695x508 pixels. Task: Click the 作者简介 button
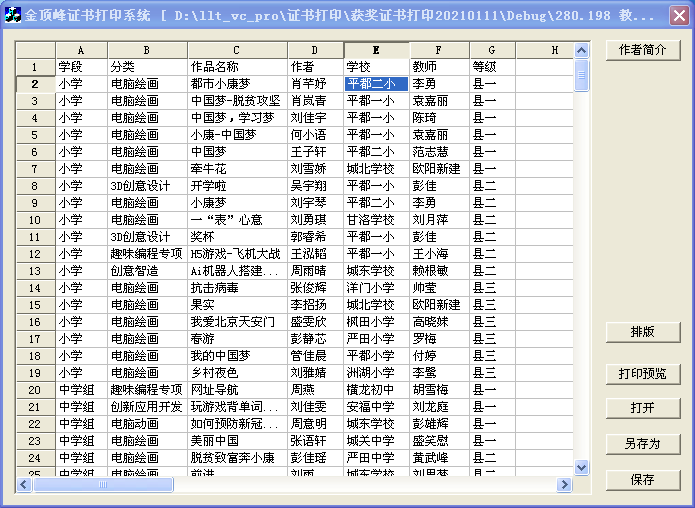pyautogui.click(x=643, y=50)
